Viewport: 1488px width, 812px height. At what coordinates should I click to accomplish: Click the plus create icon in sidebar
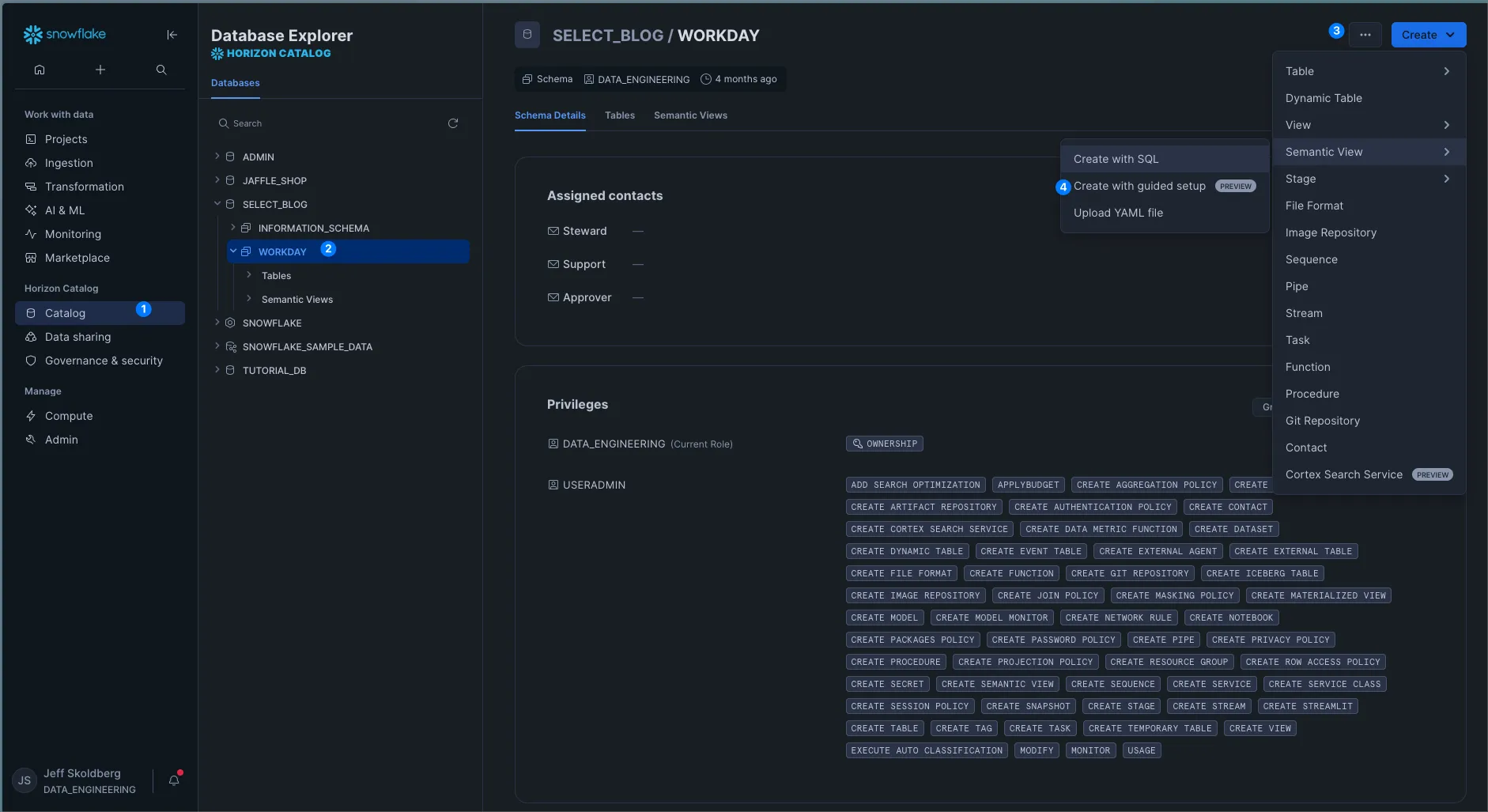[x=100, y=70]
